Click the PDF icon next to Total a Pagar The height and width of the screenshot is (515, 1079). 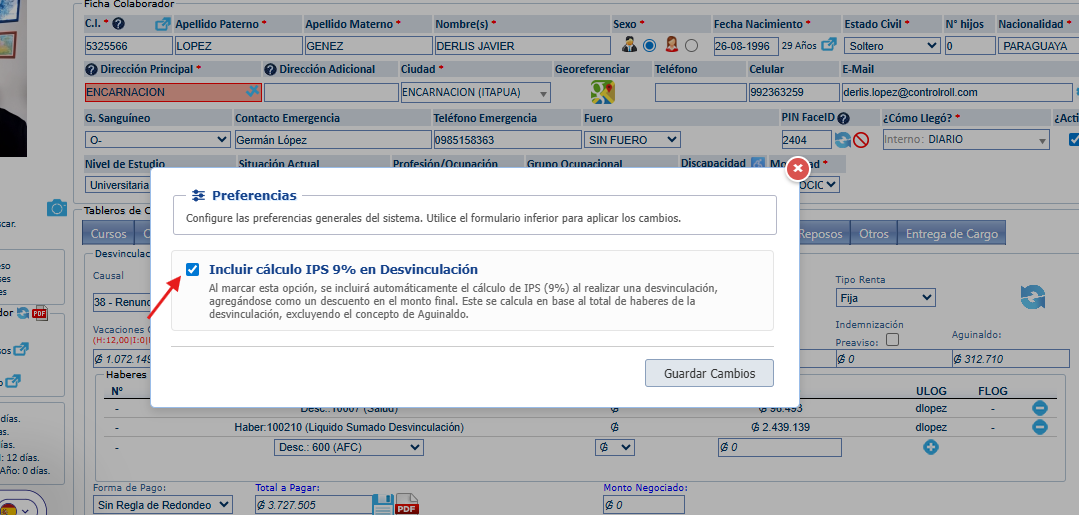point(407,505)
